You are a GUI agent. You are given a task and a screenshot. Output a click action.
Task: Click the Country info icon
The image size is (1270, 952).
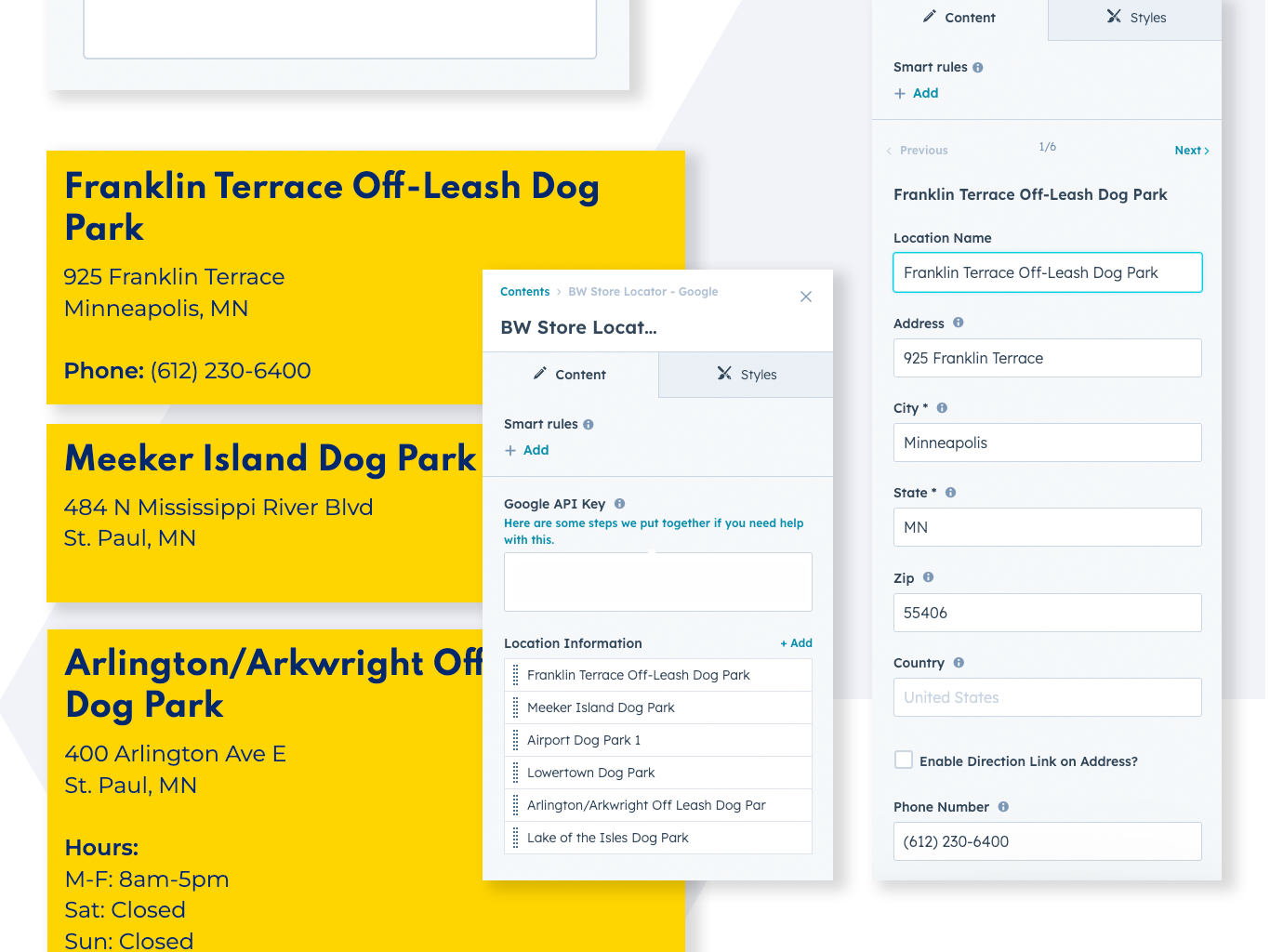pos(959,663)
